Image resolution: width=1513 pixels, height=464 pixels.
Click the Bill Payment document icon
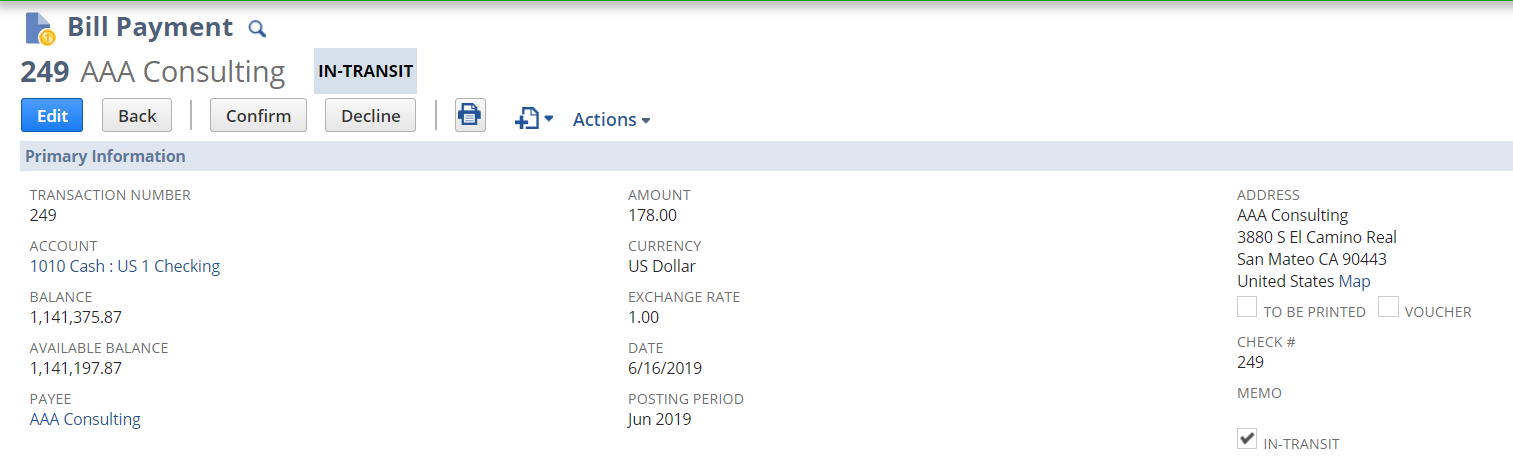[40, 28]
